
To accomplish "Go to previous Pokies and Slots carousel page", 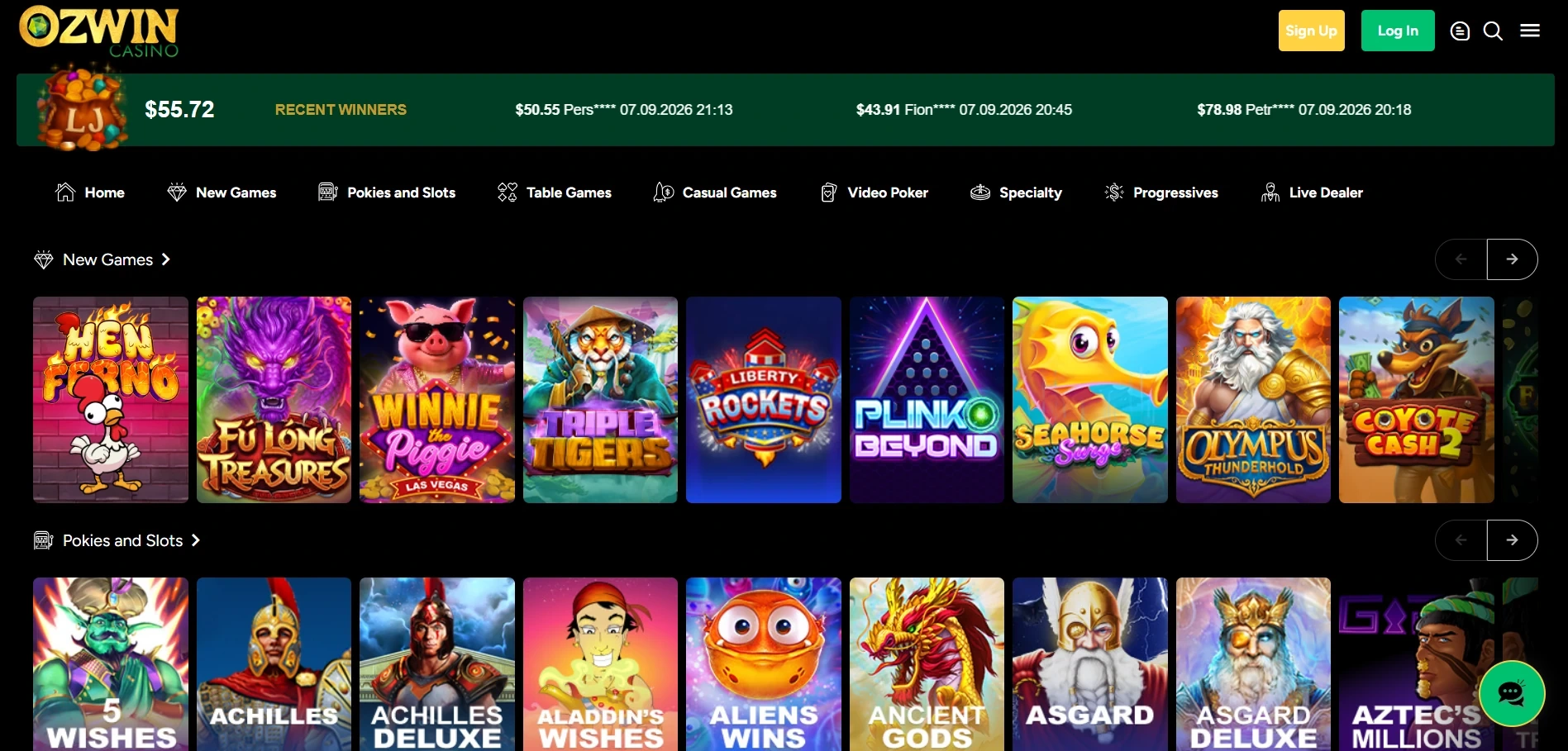I will [x=1461, y=540].
